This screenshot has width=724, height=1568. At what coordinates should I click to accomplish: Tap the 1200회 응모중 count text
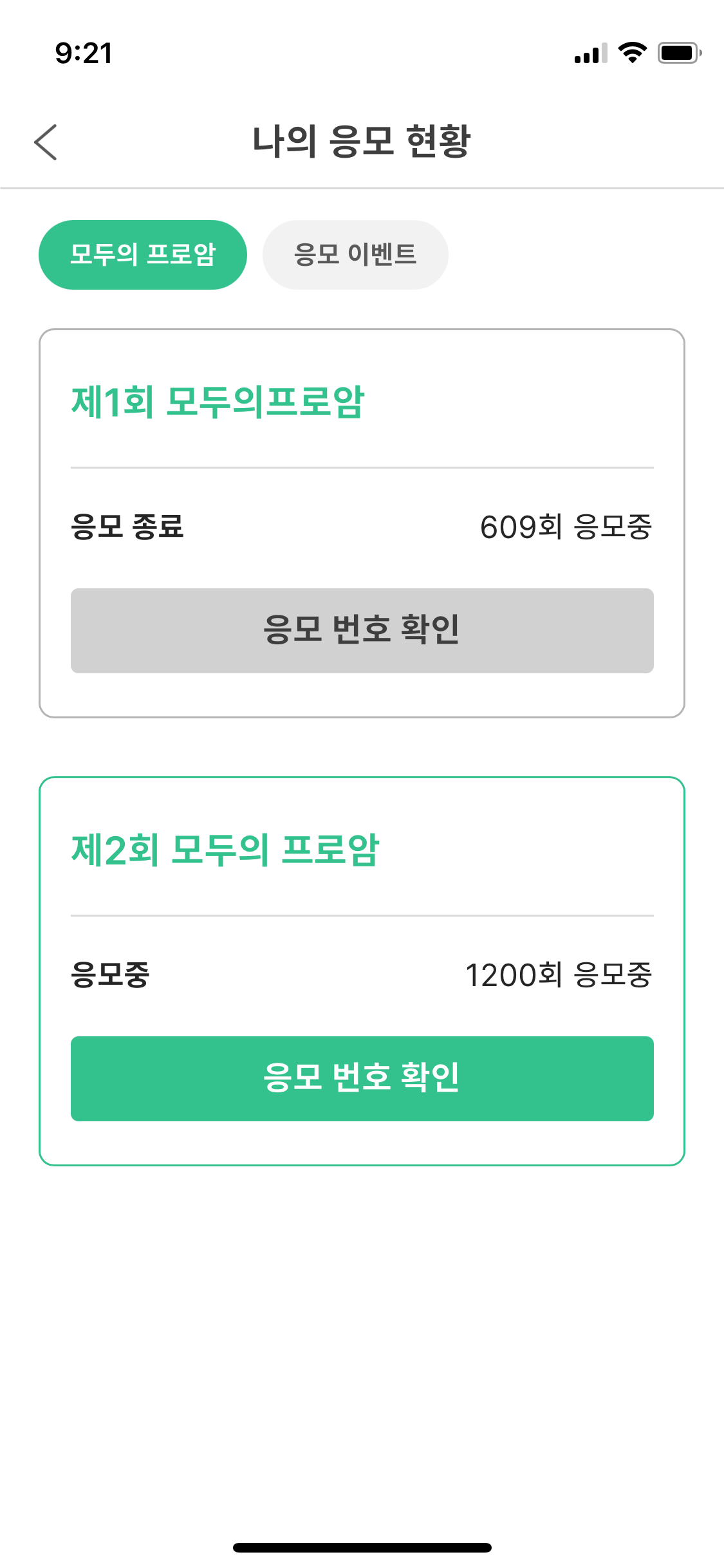coord(558,975)
